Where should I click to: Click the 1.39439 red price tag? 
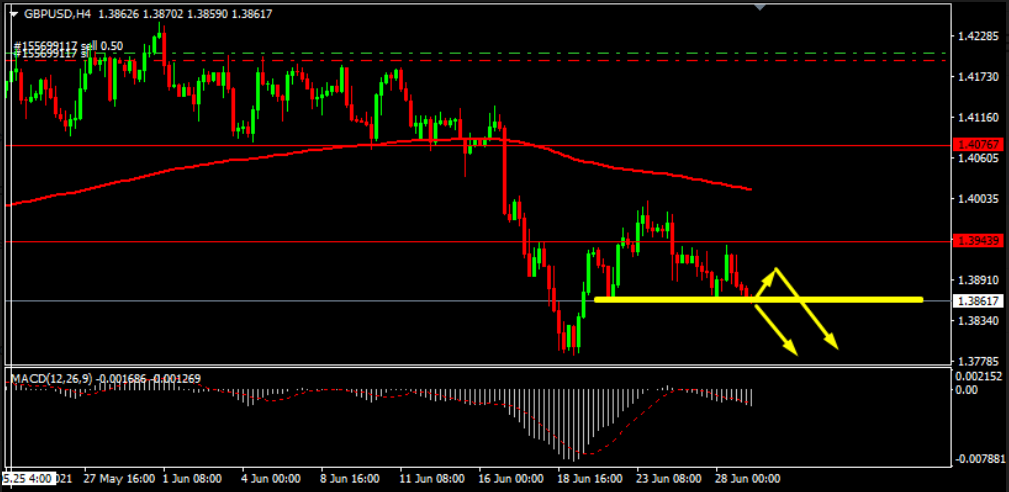pos(977,241)
